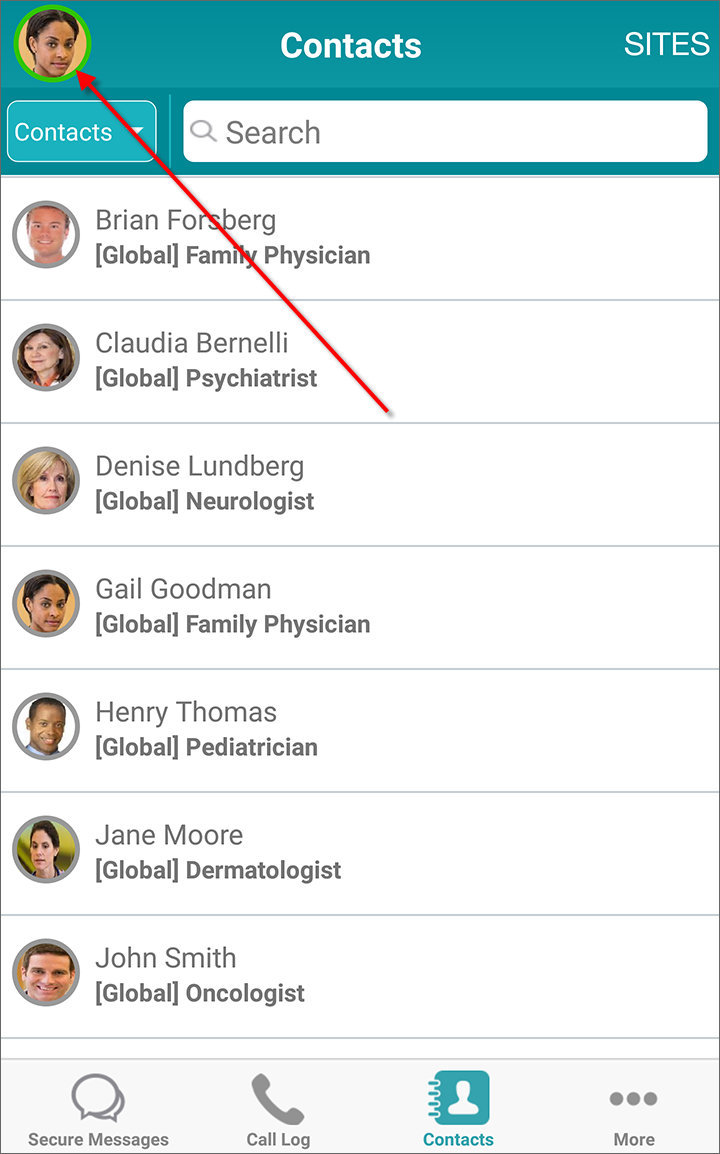Click the magnifier icon in search box
Viewport: 720px width, 1154px height.
(204, 132)
